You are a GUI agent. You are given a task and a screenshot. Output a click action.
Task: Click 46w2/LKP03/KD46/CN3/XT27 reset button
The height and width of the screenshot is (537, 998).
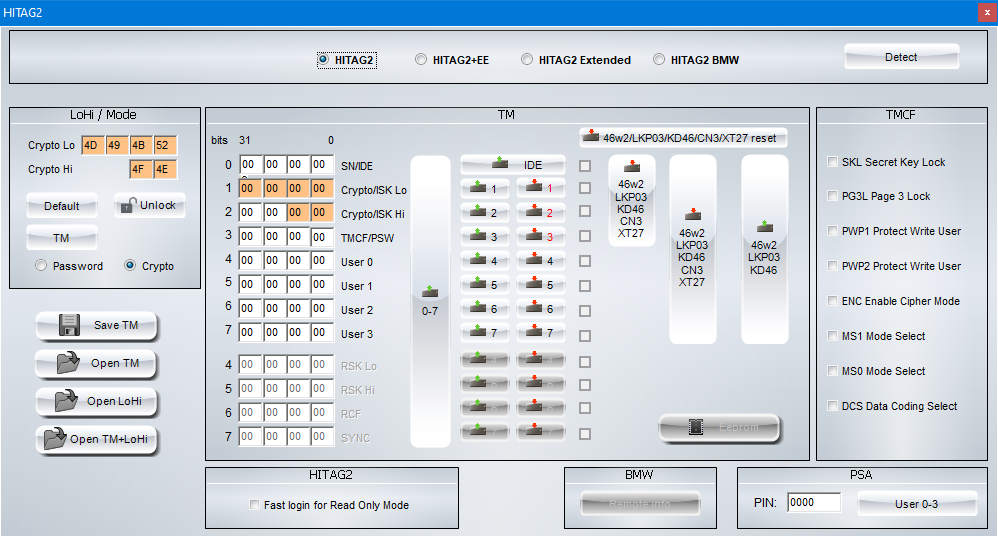pyautogui.click(x=683, y=137)
